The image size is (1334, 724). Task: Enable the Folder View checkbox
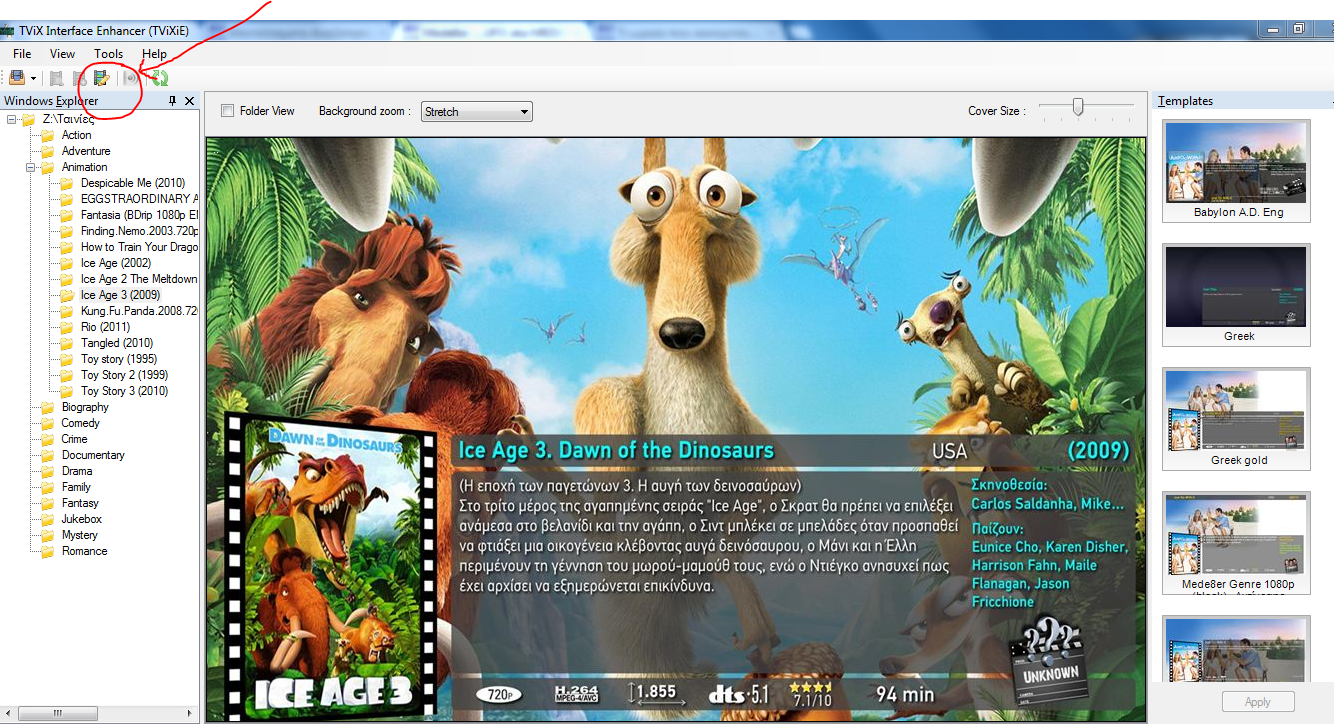pyautogui.click(x=227, y=111)
